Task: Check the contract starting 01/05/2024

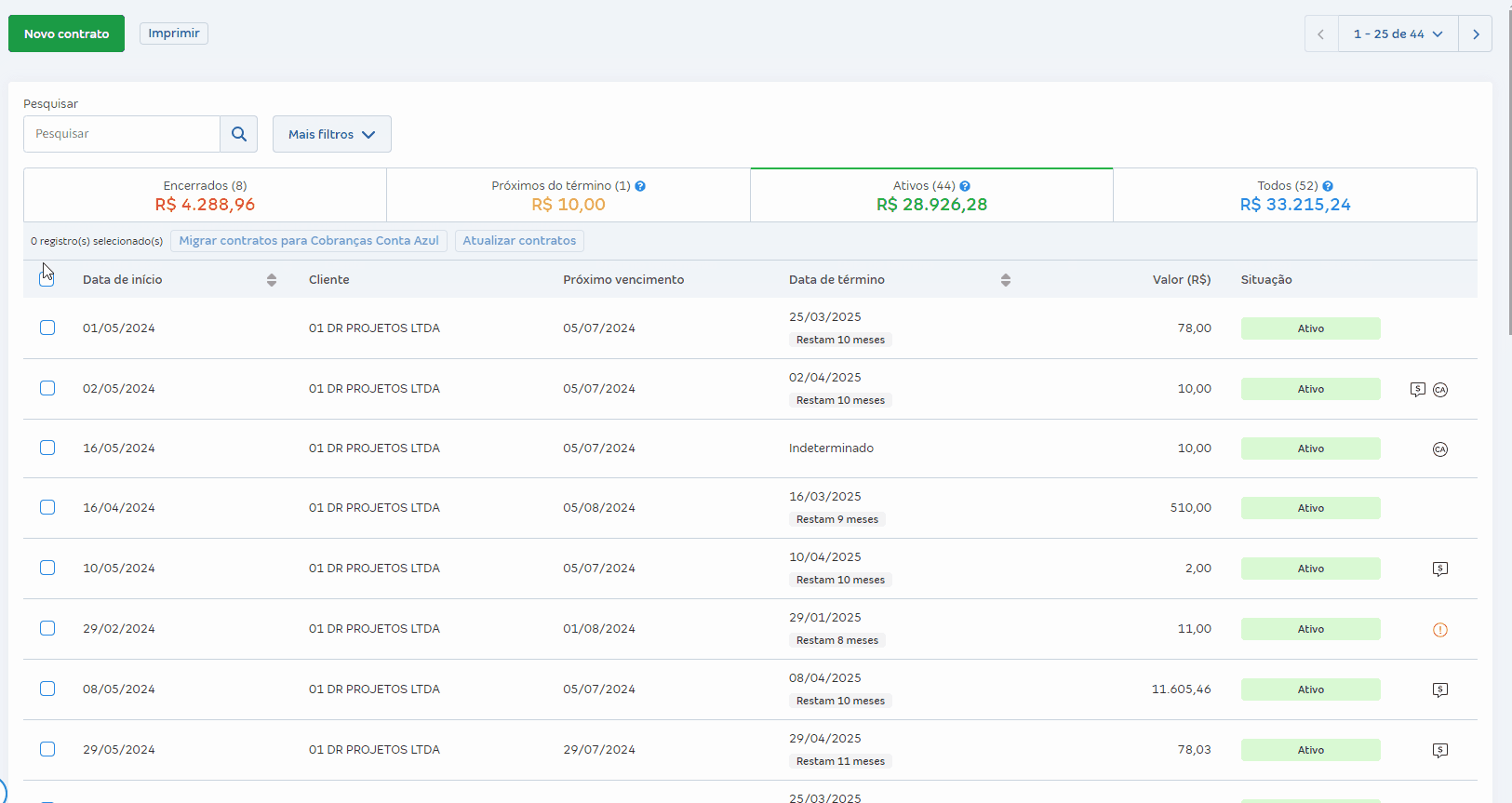Action: point(47,328)
